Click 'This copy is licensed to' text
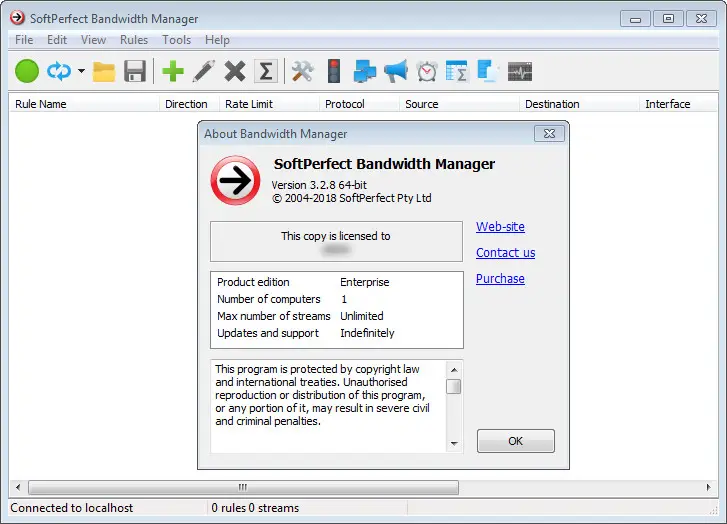Image resolution: width=727 pixels, height=524 pixels. point(336,236)
